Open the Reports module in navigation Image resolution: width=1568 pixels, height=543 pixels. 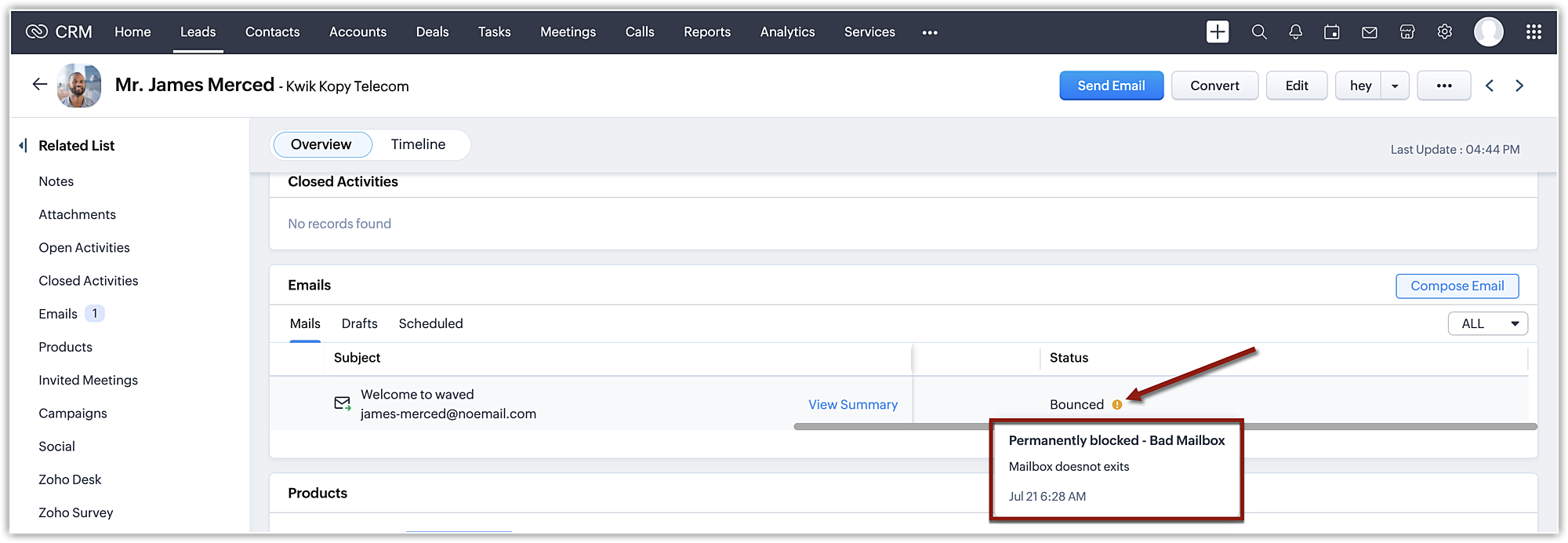pyautogui.click(x=706, y=32)
